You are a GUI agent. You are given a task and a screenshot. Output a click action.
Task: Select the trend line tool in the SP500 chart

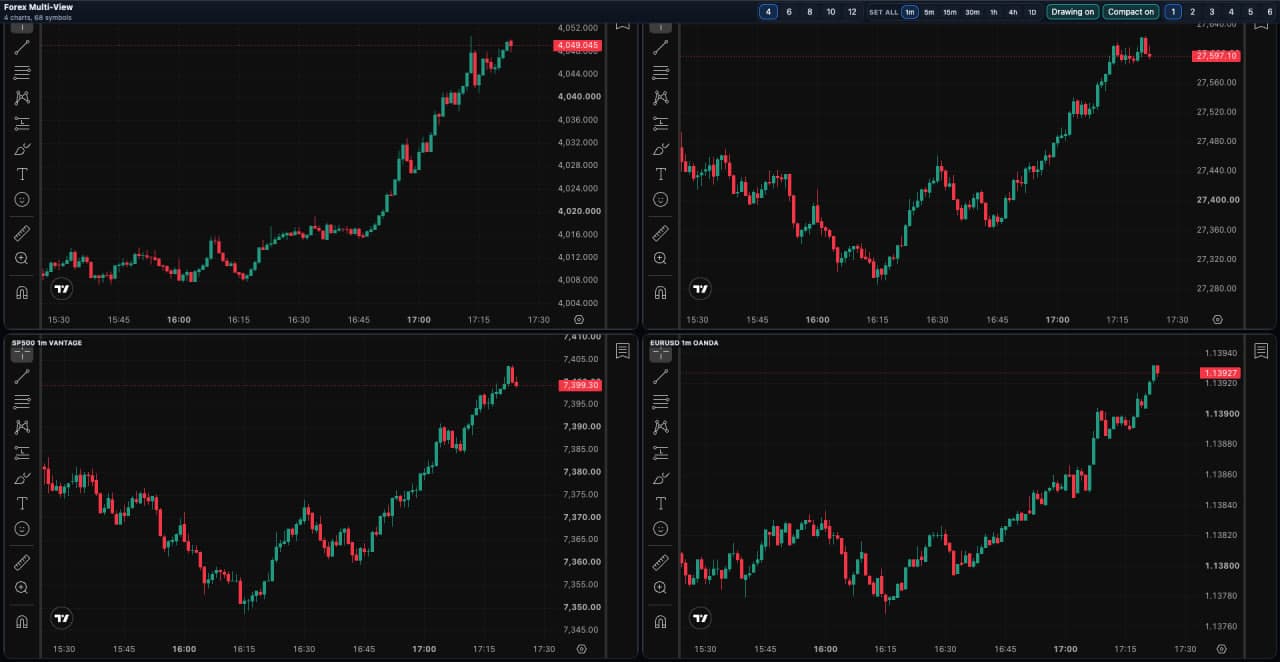click(x=22, y=376)
